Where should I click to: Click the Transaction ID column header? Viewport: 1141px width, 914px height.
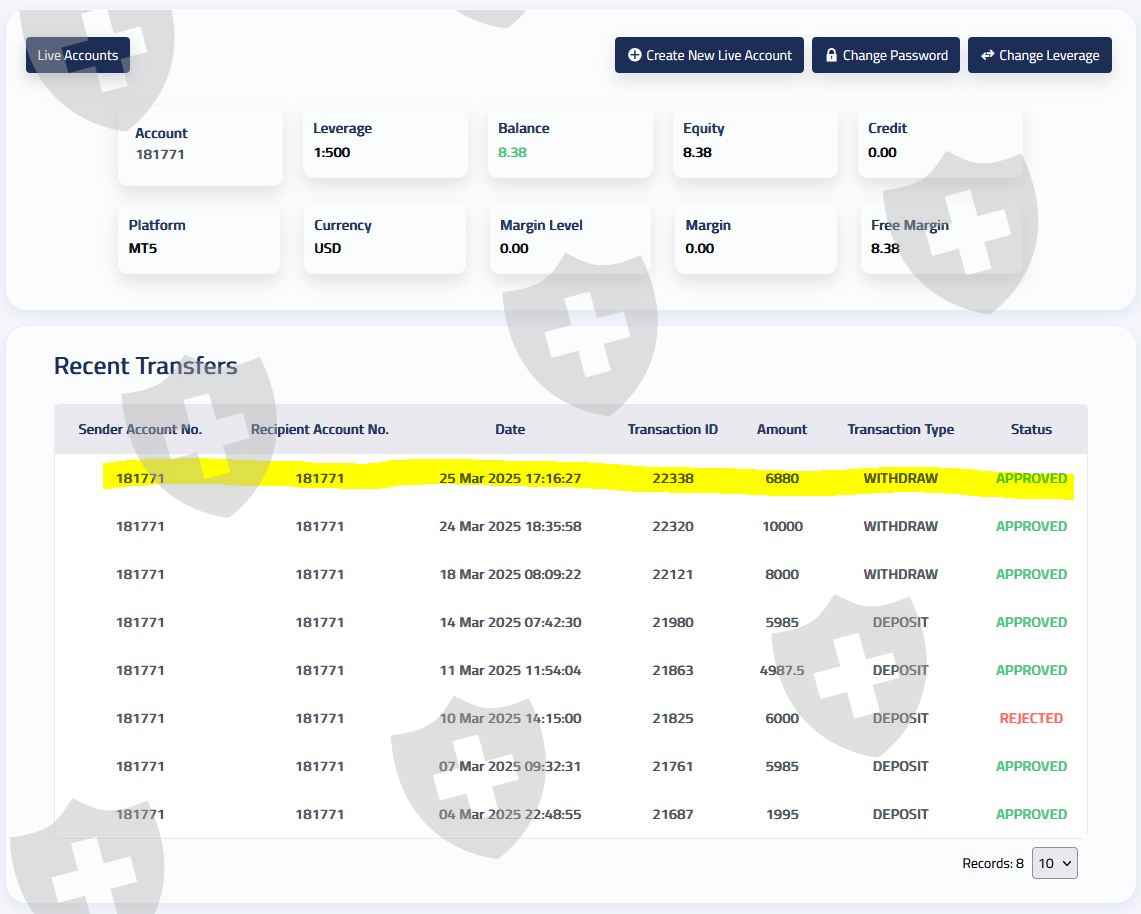(672, 429)
